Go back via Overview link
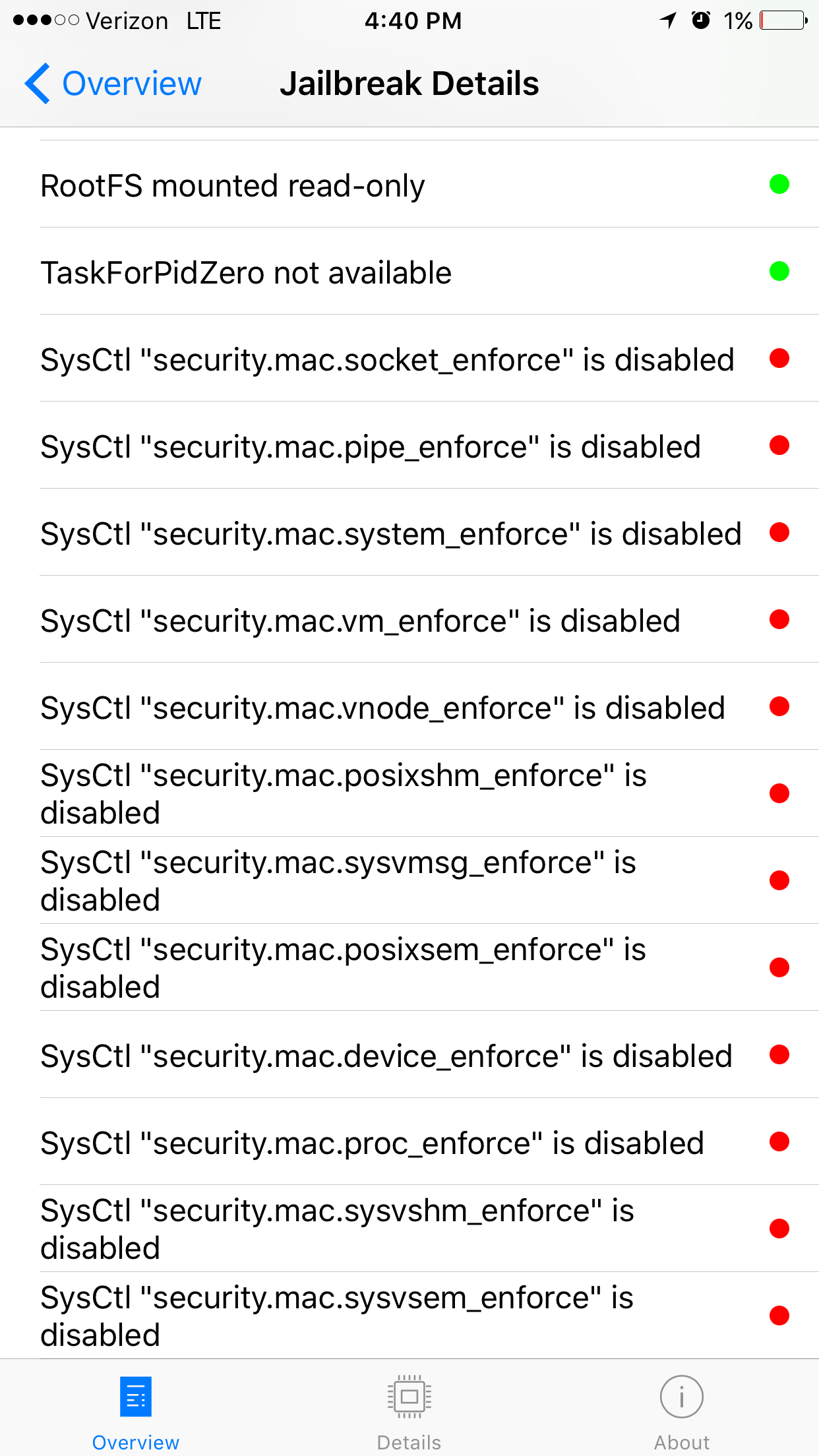This screenshot has width=819, height=1456. (131, 84)
